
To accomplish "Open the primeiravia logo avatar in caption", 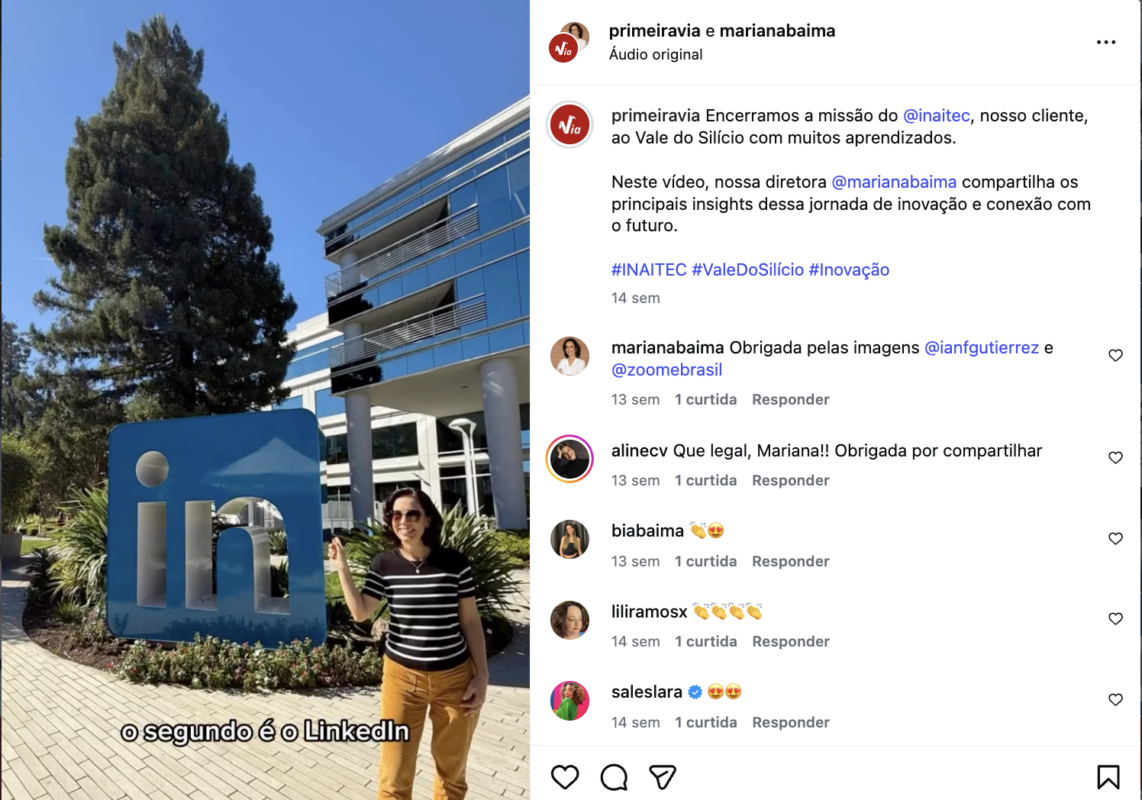I will click(x=570, y=125).
